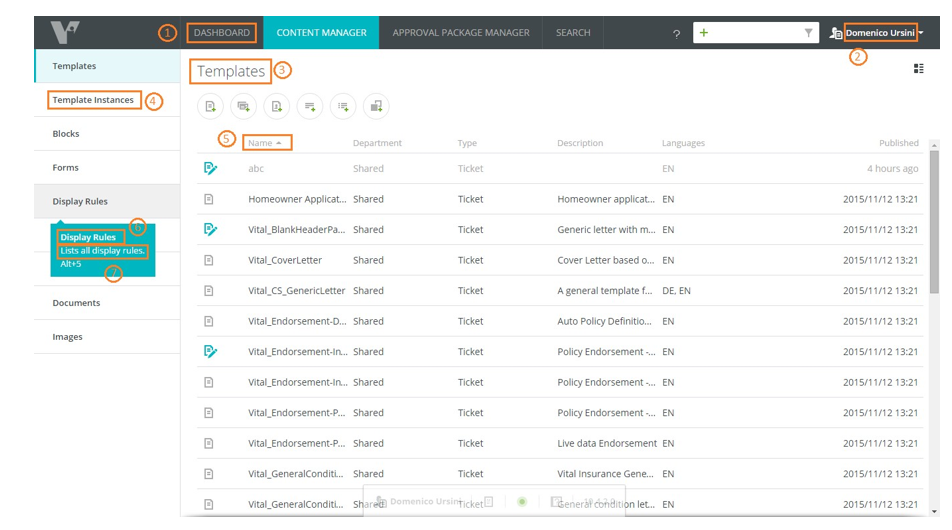The width and height of the screenshot is (952, 530).
Task: Sort by Type column header
Action: [x=467, y=143]
